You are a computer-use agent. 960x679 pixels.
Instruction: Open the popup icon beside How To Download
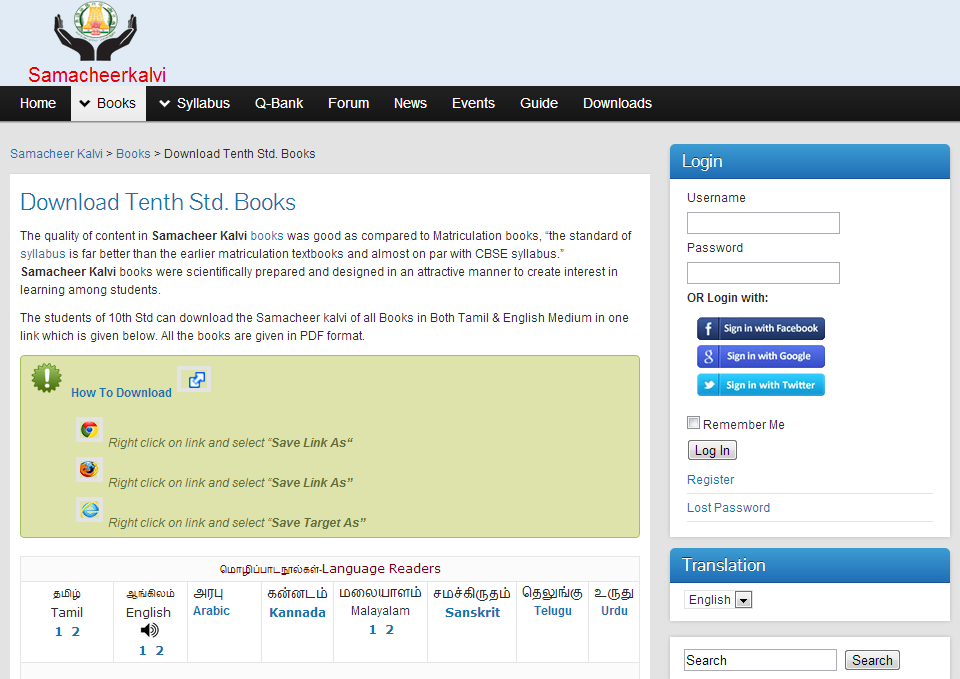(194, 380)
